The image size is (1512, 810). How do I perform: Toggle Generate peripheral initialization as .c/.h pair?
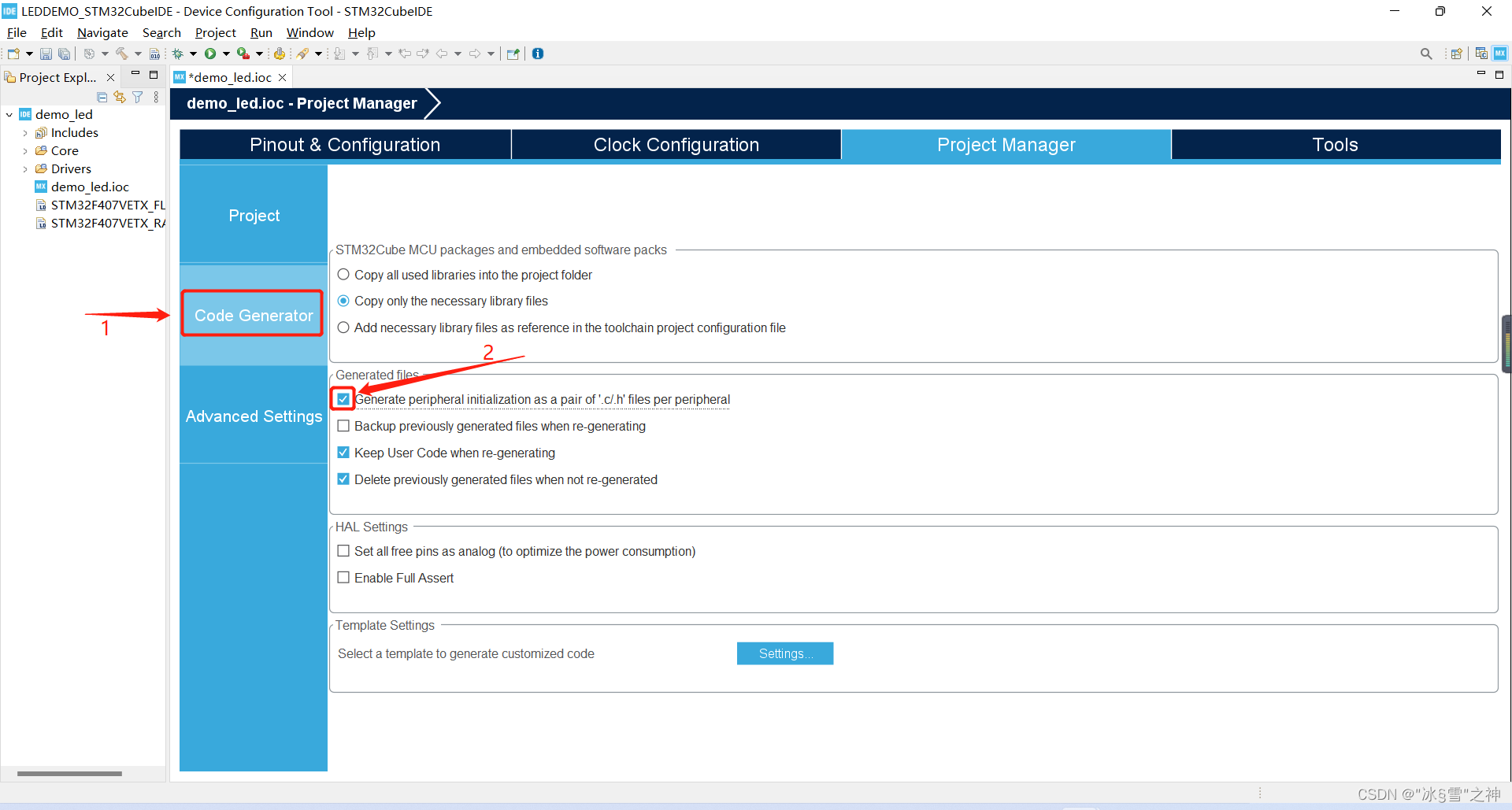point(343,399)
